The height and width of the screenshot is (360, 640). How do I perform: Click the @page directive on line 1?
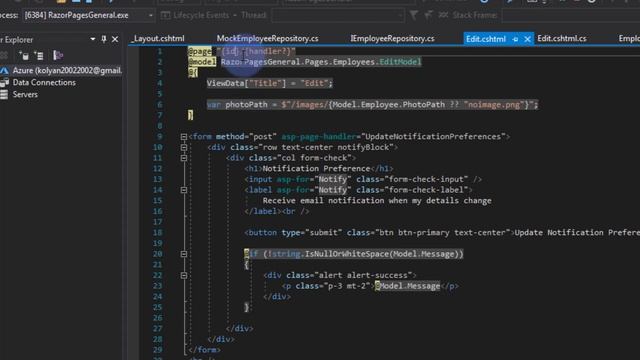[200, 51]
